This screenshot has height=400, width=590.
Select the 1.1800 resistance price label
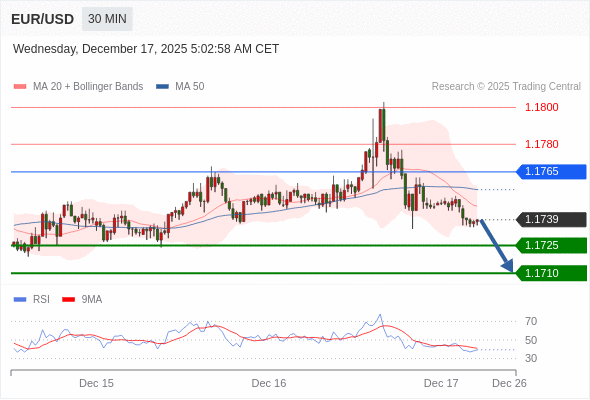541,107
